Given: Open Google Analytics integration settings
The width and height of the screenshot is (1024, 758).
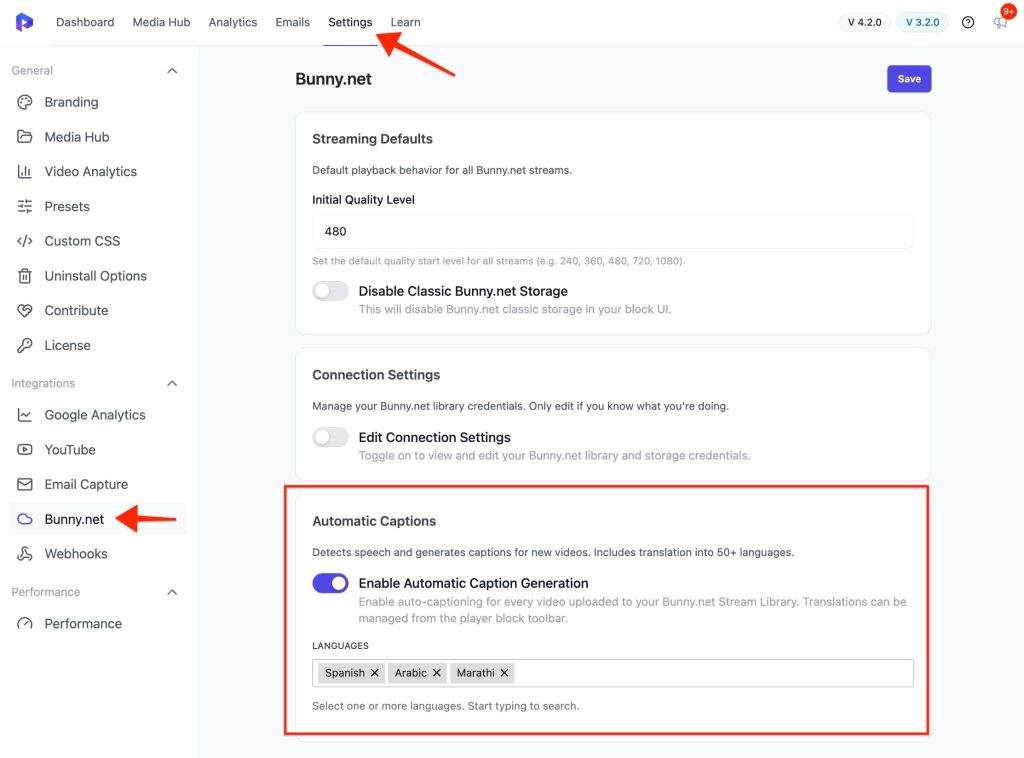Looking at the screenshot, I should tap(95, 415).
